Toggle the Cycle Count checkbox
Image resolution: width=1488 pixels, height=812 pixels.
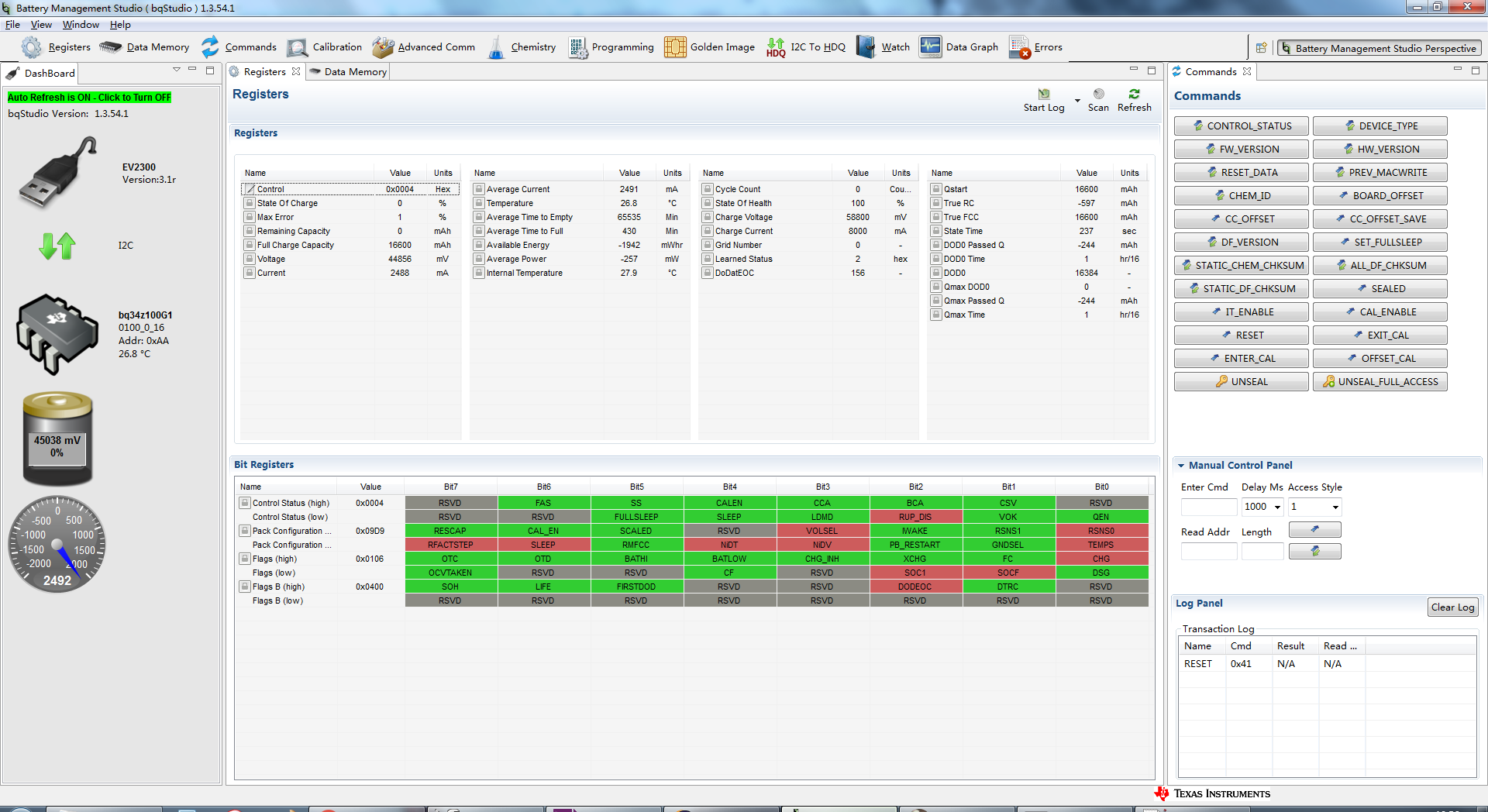tap(708, 189)
